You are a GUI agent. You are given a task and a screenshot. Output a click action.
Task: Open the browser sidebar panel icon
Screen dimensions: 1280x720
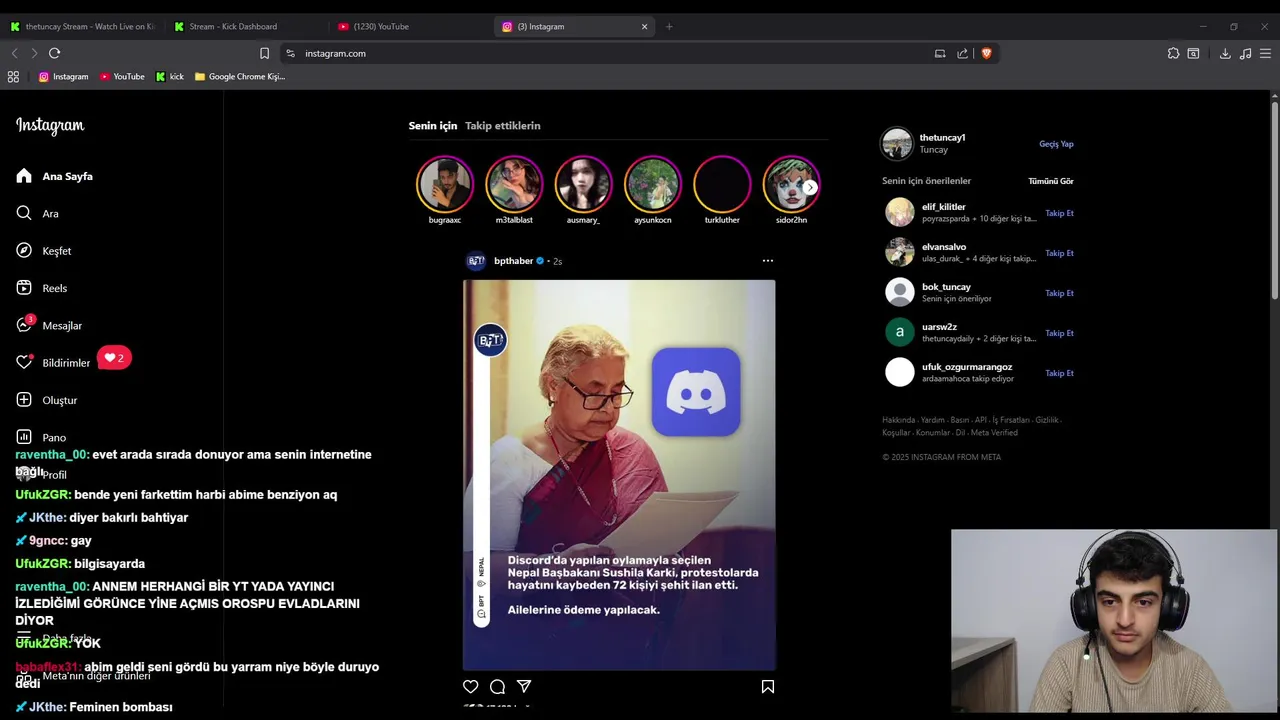coord(1193,53)
